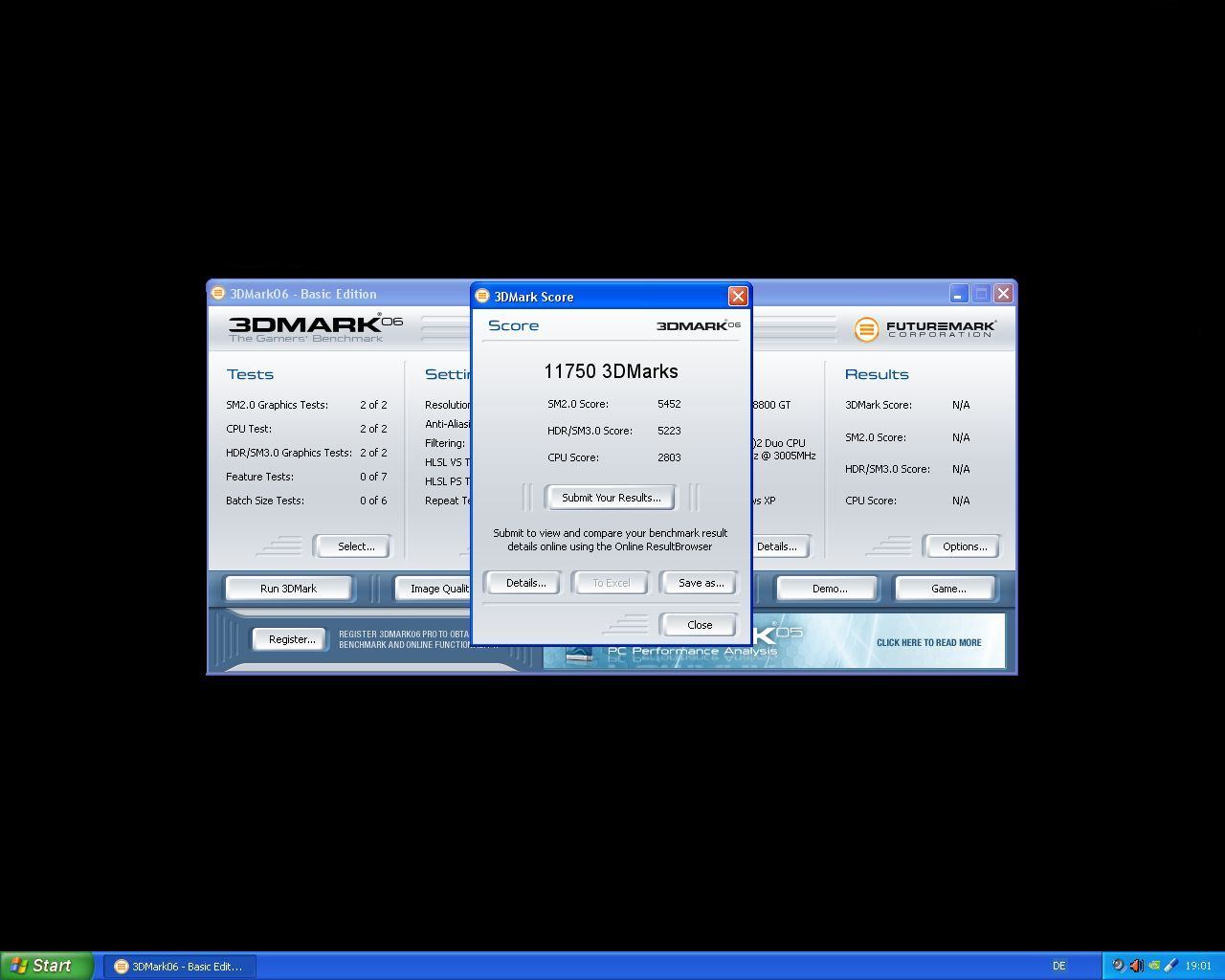Click the Futuremark Corporation logo

[924, 329]
